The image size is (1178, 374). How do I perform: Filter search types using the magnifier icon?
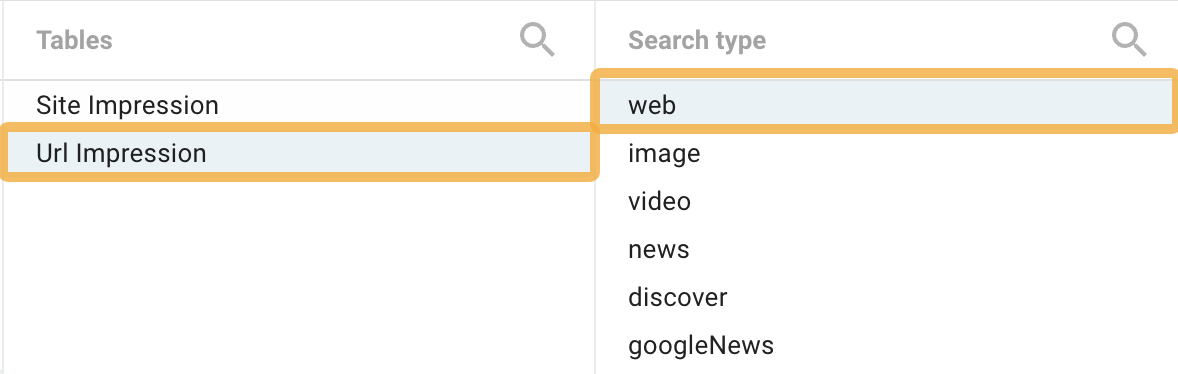click(1129, 40)
